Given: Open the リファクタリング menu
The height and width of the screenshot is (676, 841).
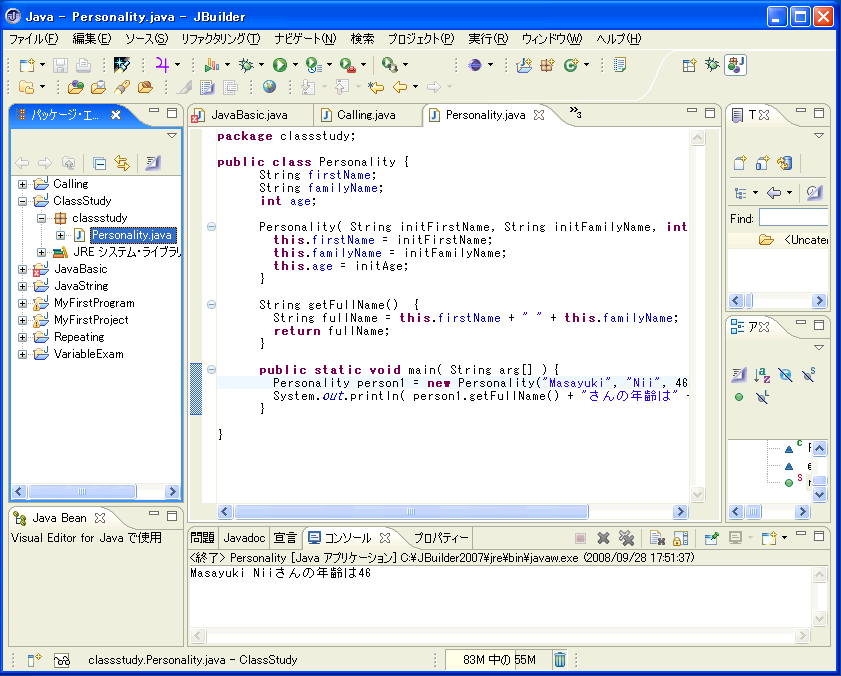Looking at the screenshot, I should click(220, 39).
